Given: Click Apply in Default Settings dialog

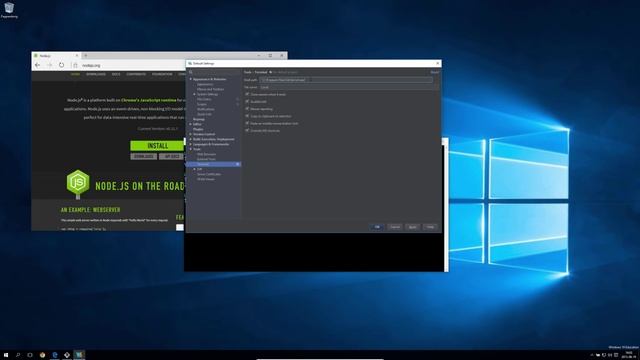Looking at the screenshot, I should [413, 227].
